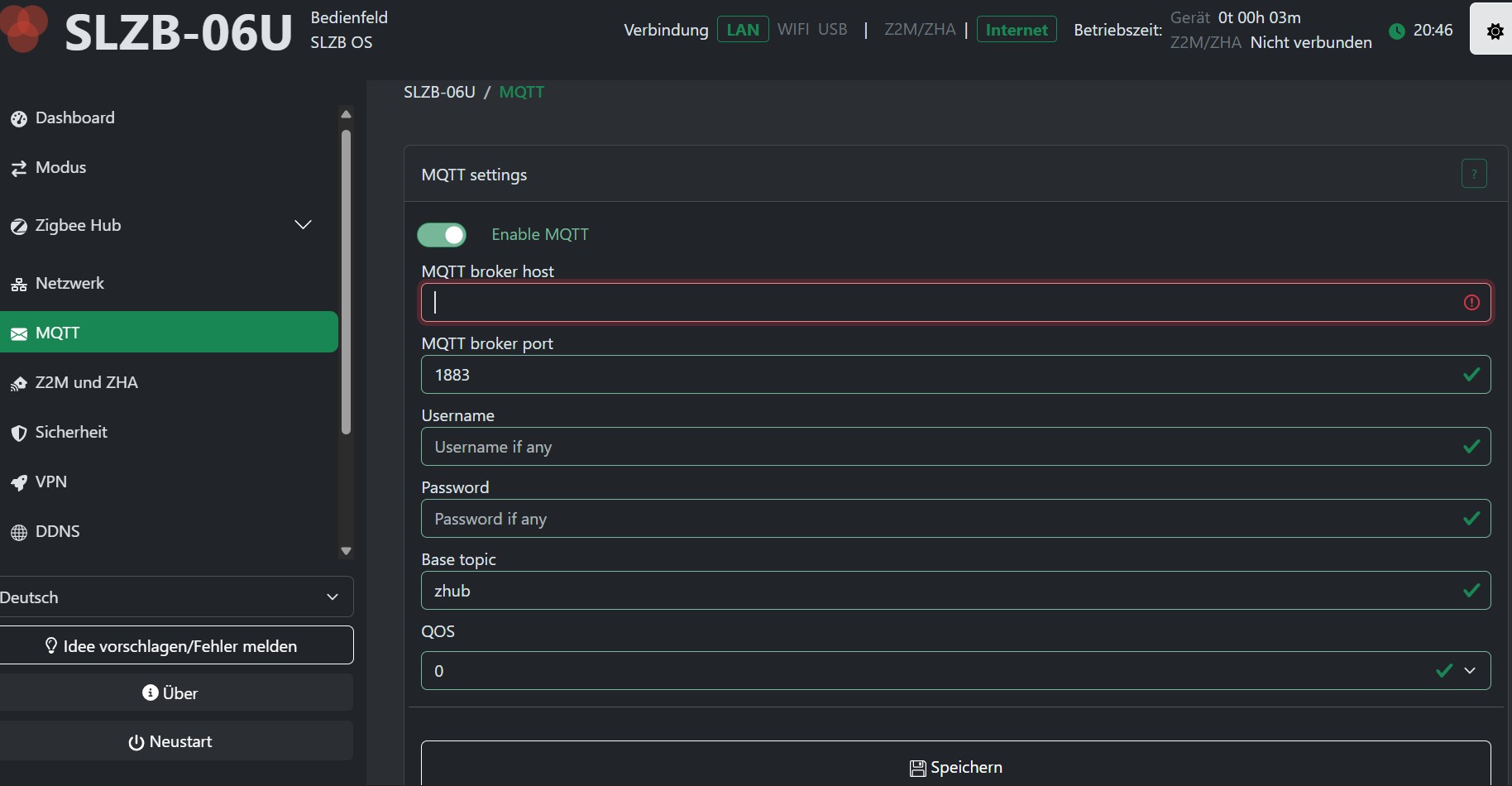Click the theme toggle sun icon
This screenshot has width=1512, height=786.
[x=1495, y=31]
